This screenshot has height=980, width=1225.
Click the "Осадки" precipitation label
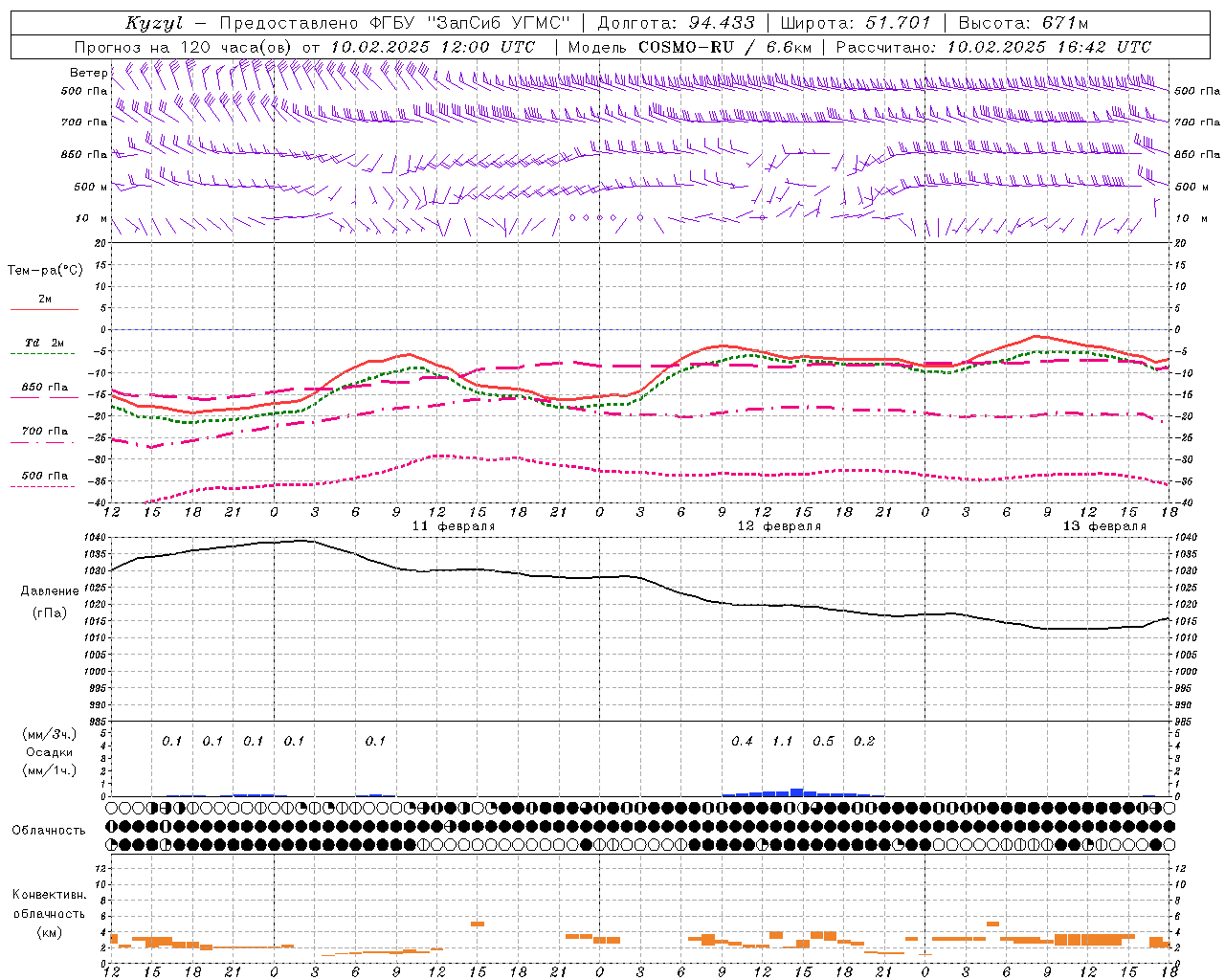(50, 752)
